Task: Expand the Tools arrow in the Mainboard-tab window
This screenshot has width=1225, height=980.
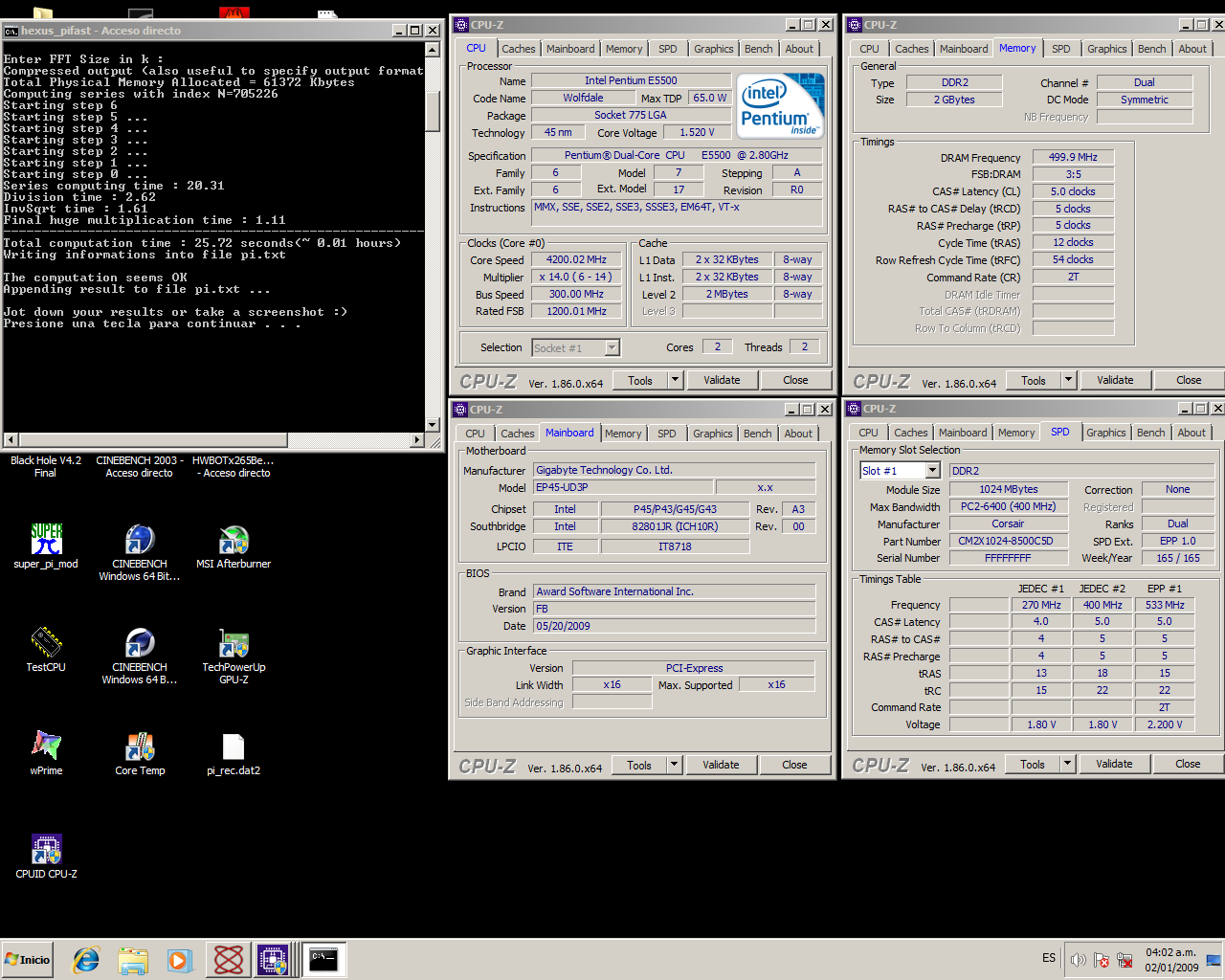Action: [x=674, y=765]
